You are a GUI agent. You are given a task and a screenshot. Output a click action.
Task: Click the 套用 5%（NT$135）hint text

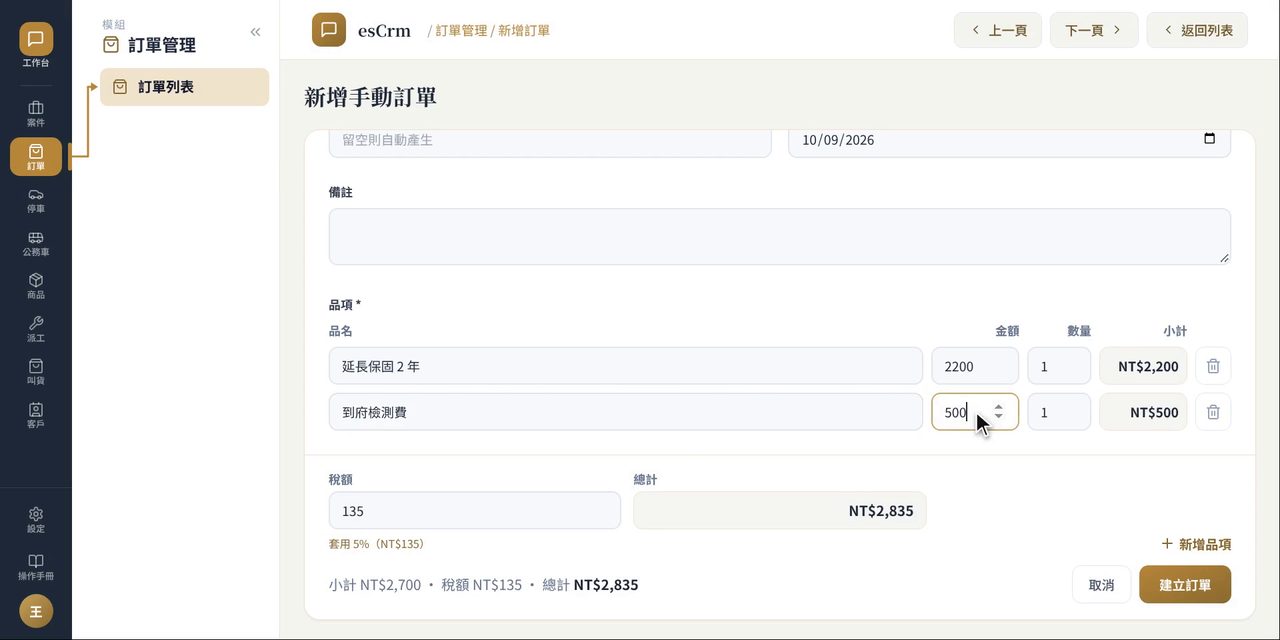377,544
